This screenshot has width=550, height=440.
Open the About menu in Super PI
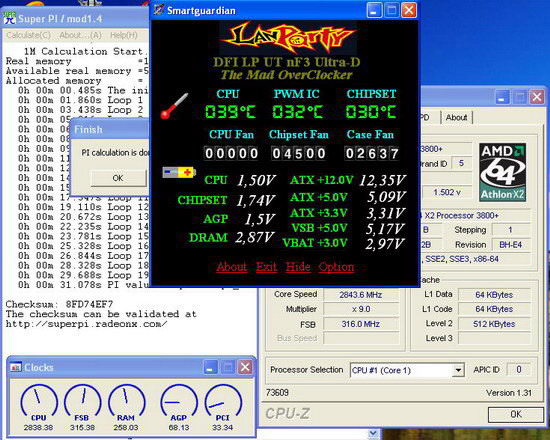(x=80, y=35)
